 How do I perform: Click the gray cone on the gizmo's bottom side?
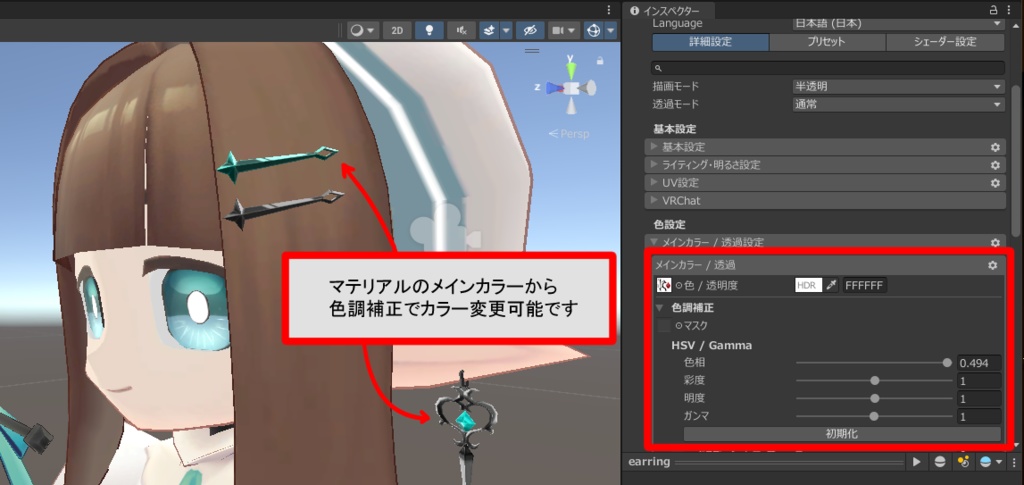point(571,106)
